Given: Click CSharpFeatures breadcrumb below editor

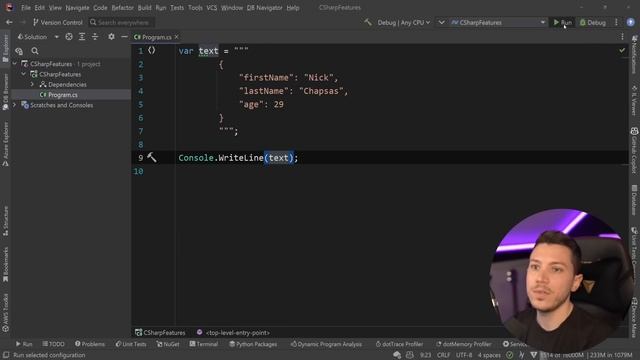Looking at the screenshot, I should click(x=160, y=333).
